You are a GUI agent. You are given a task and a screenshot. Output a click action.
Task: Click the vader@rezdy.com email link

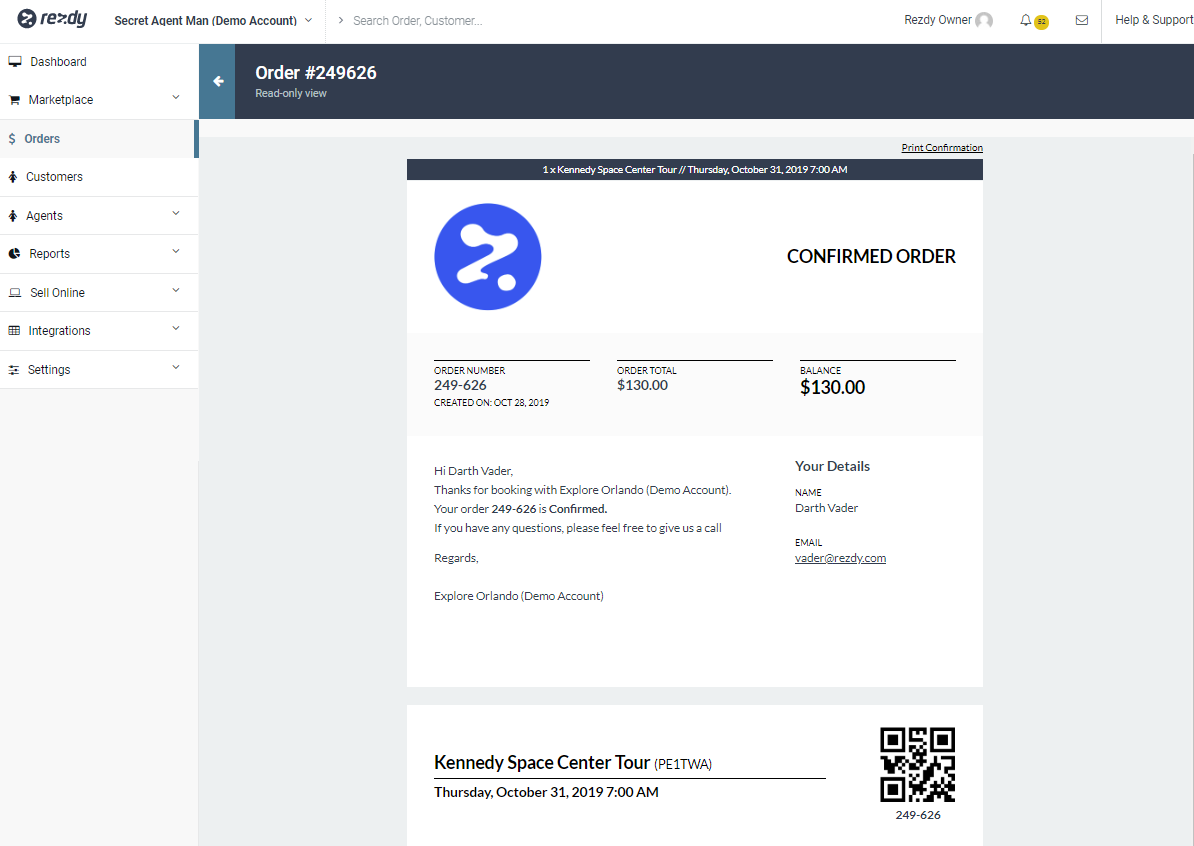pos(840,558)
